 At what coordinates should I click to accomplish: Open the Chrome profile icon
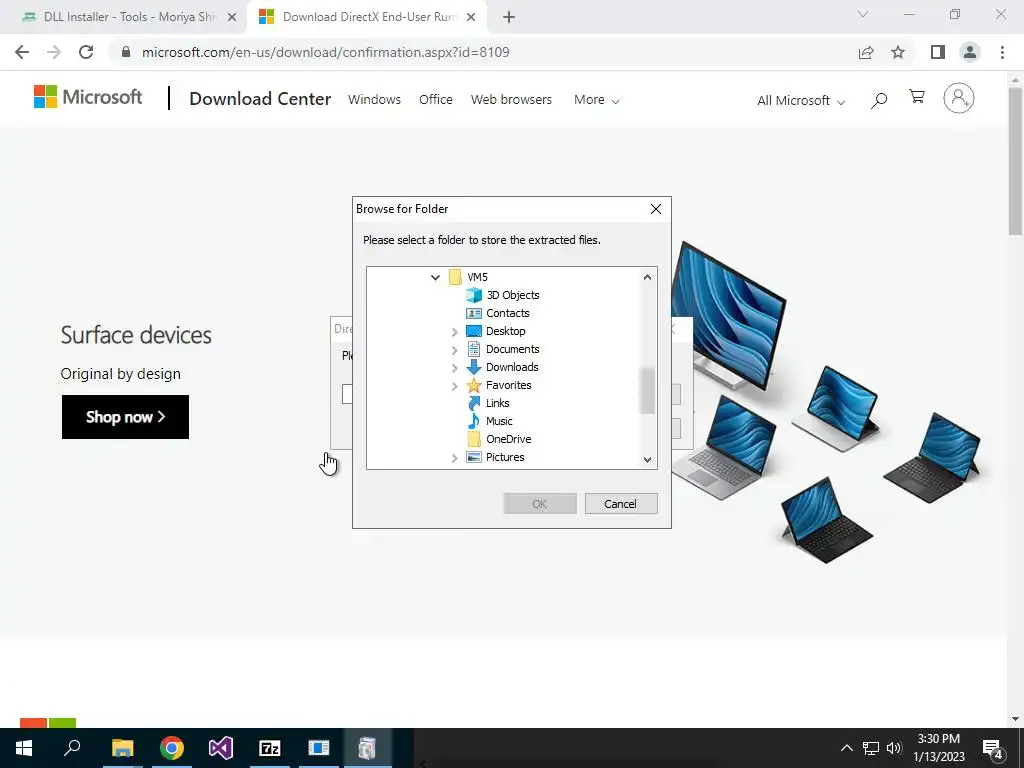pos(970,52)
